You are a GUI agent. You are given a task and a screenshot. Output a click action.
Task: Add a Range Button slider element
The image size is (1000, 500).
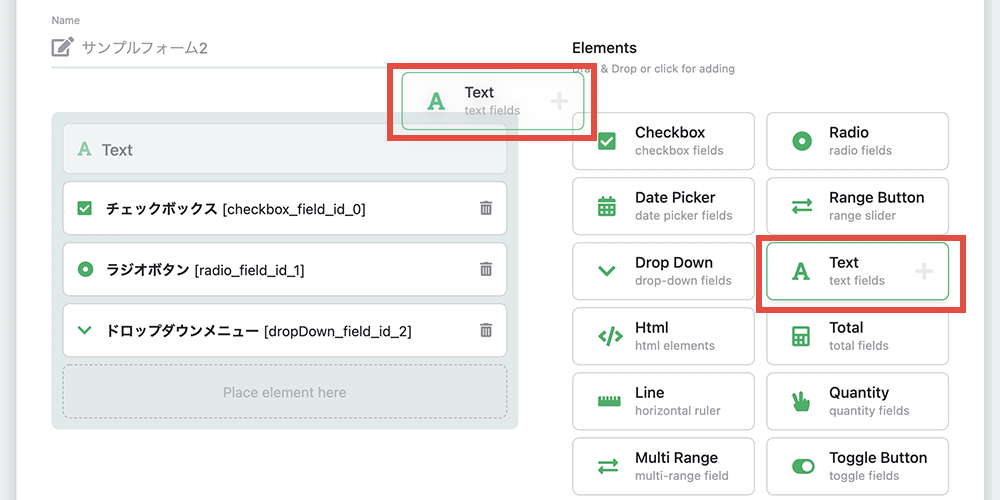(x=857, y=206)
